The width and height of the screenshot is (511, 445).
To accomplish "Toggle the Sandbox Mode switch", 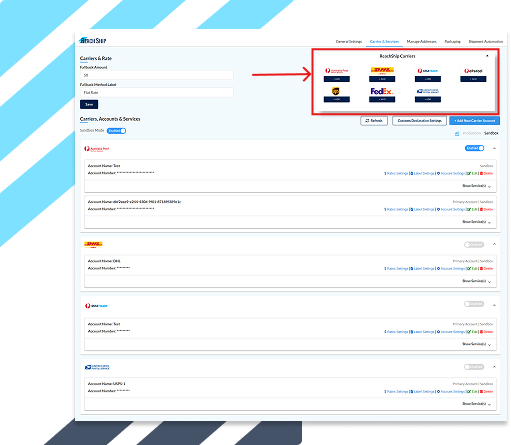I will (116, 131).
